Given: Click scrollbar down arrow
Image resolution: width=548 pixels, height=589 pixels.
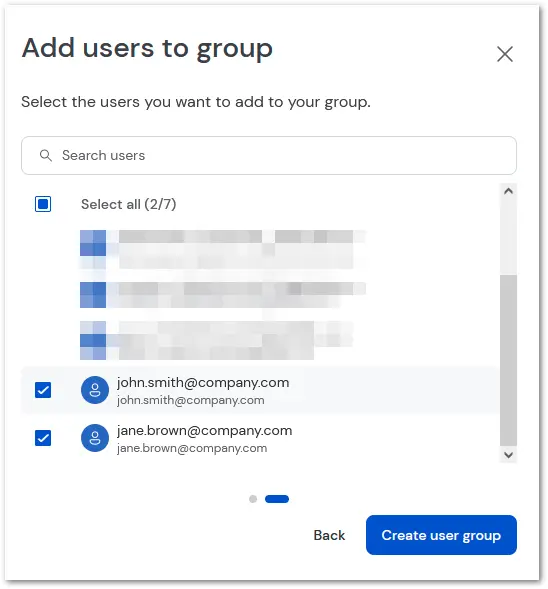Looking at the screenshot, I should [x=508, y=455].
